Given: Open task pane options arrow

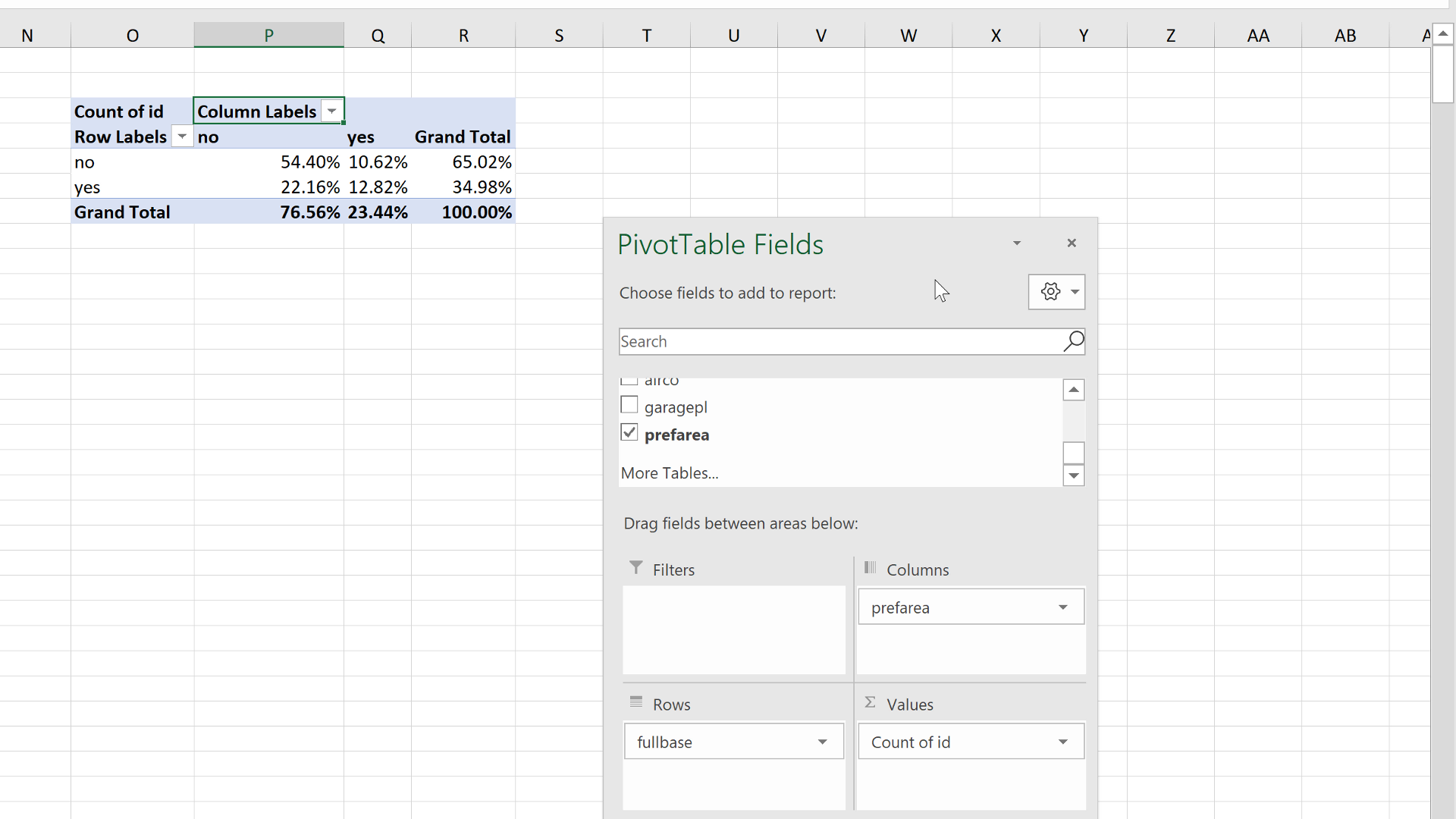Looking at the screenshot, I should 1017,243.
